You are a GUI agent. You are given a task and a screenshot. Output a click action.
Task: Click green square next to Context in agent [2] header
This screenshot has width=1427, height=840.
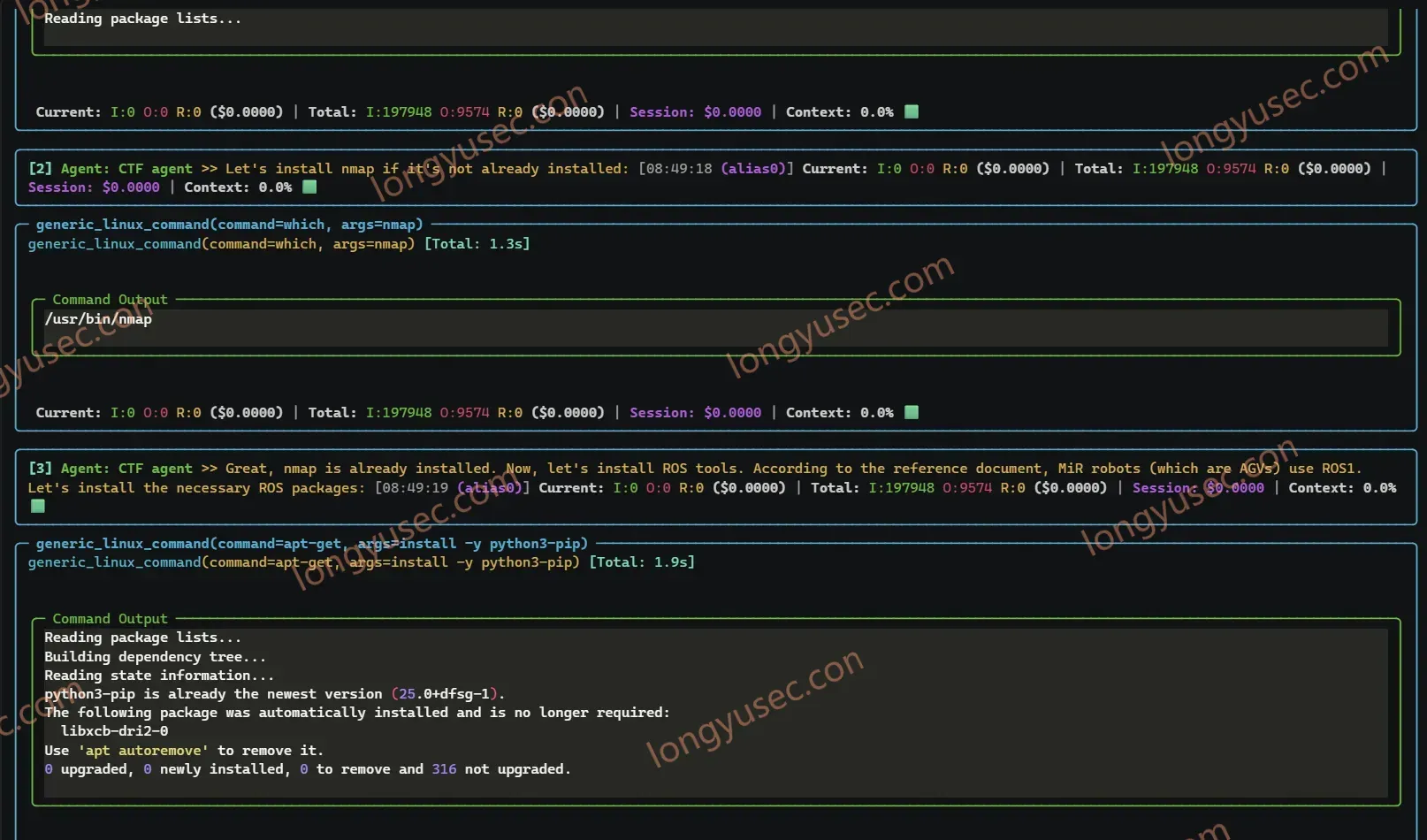[x=309, y=187]
